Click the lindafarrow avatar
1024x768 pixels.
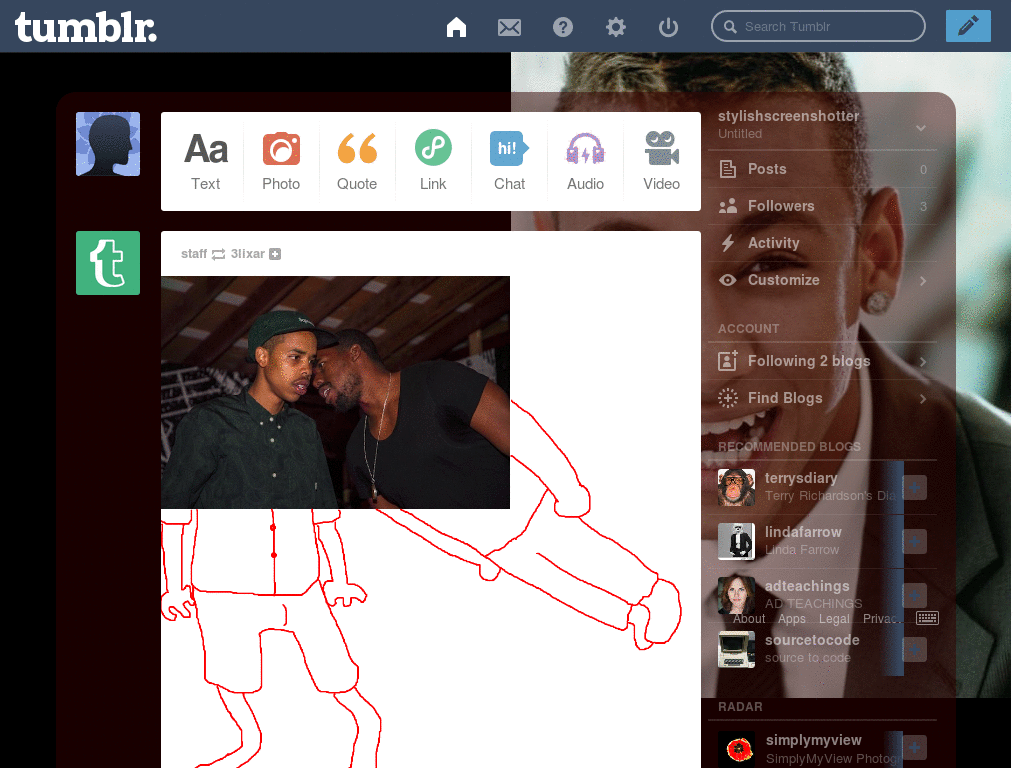pos(736,541)
